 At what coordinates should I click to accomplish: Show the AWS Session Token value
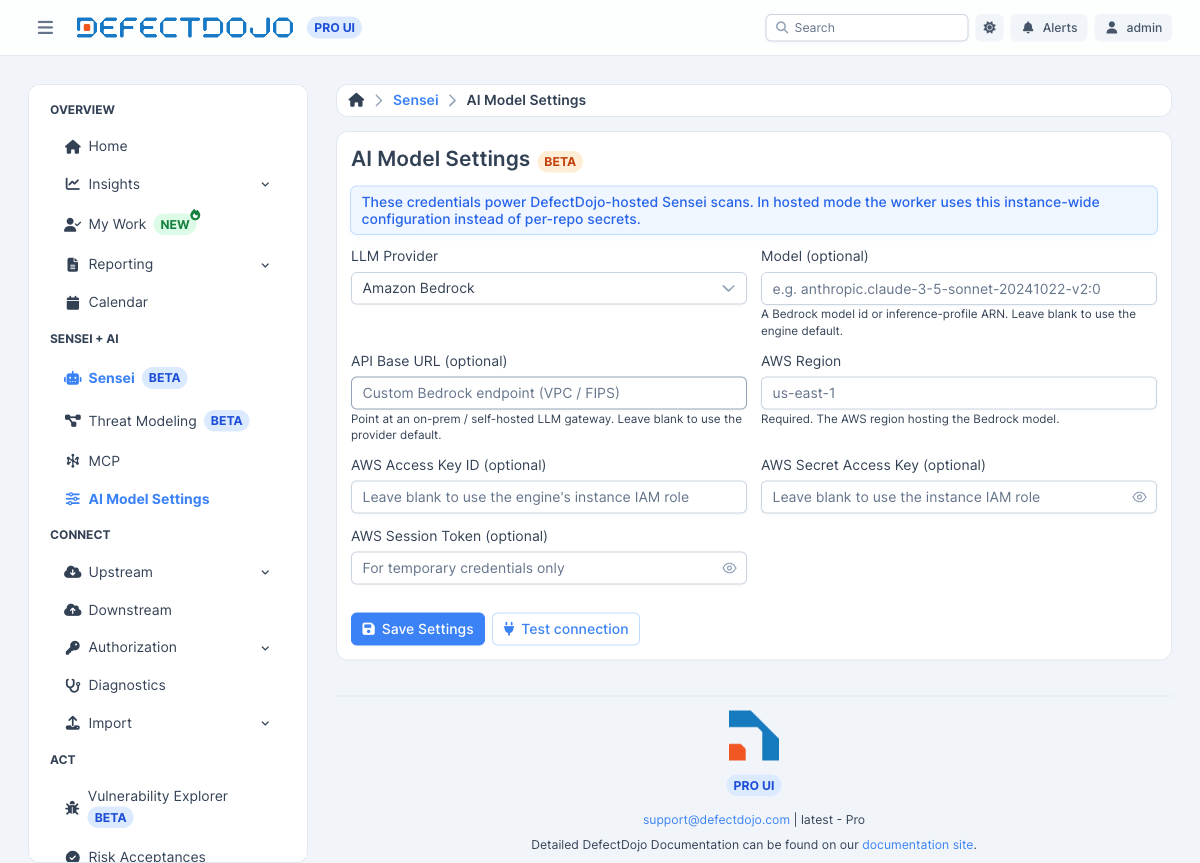click(729, 568)
